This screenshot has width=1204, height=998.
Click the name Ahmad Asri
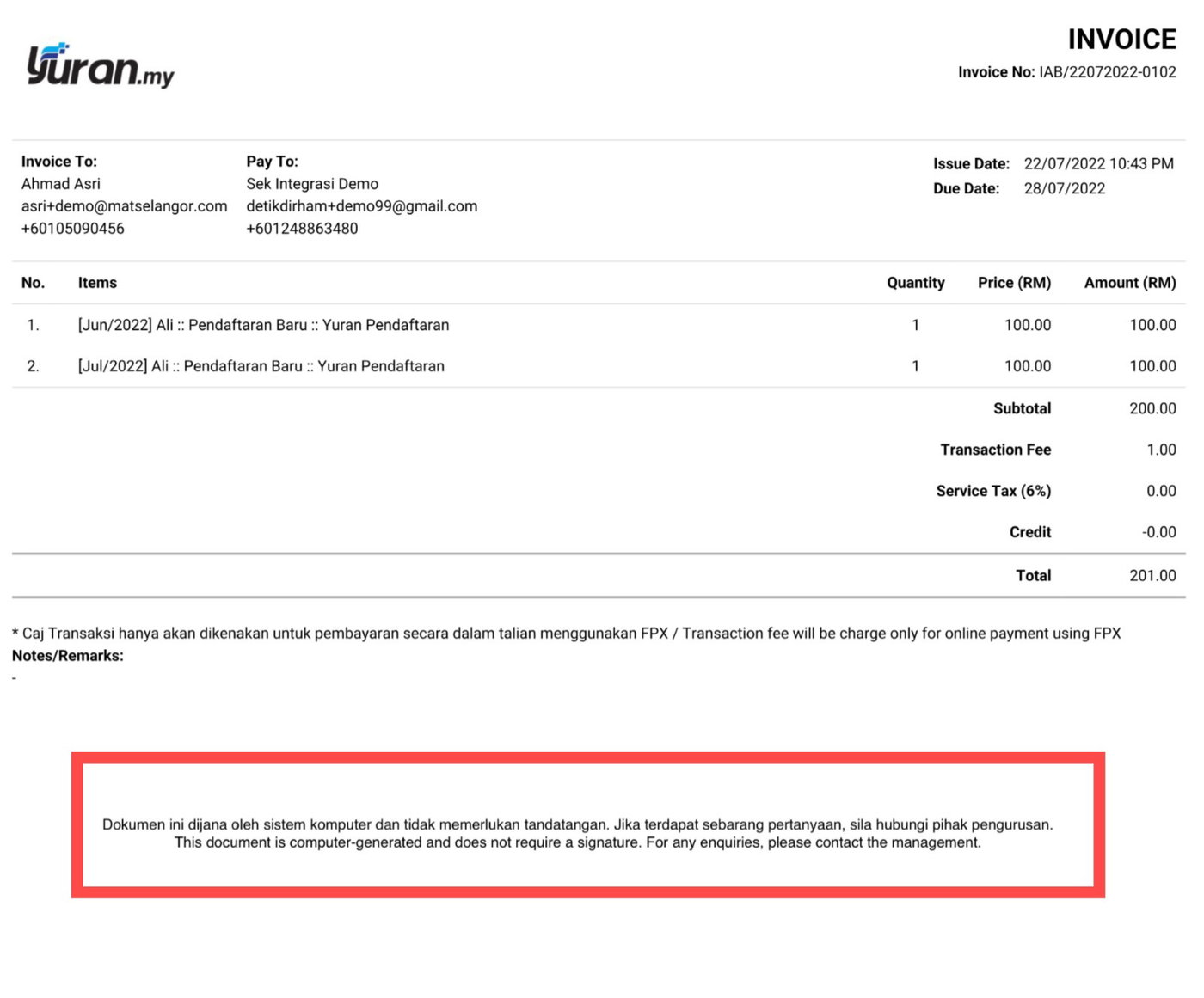(61, 184)
